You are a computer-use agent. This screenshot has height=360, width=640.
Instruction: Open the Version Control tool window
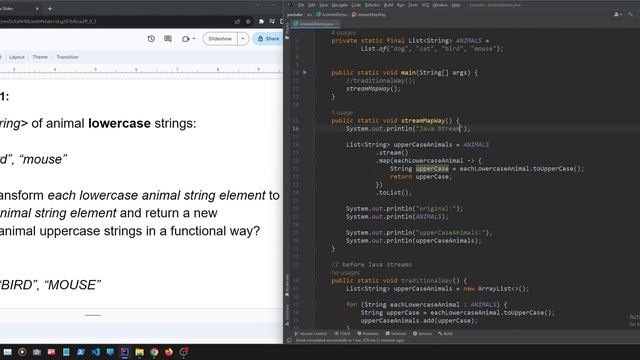click(311, 333)
